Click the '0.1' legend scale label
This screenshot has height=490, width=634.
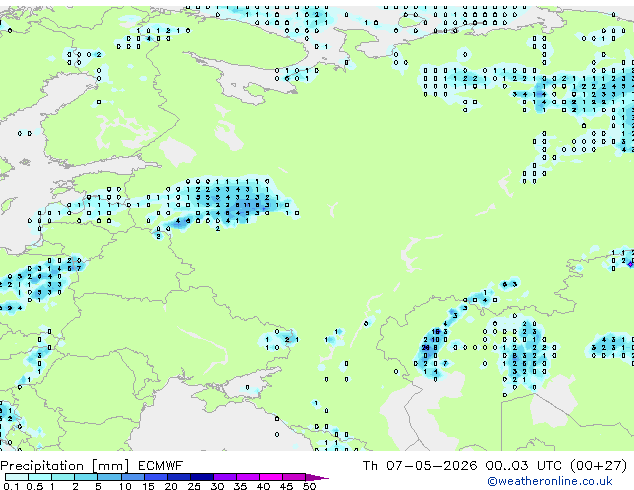(11, 486)
